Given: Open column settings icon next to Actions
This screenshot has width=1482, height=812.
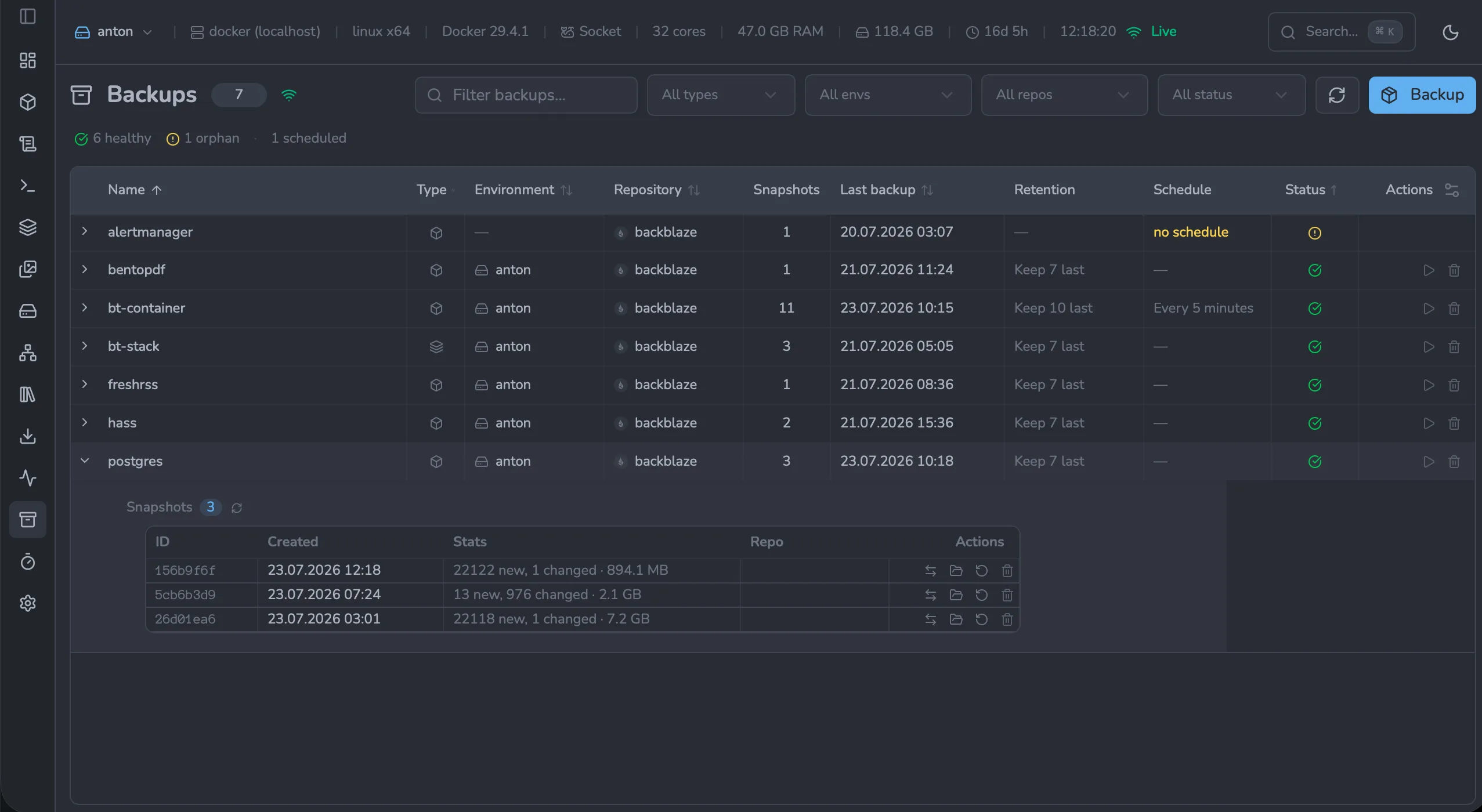Looking at the screenshot, I should pyautogui.click(x=1452, y=190).
